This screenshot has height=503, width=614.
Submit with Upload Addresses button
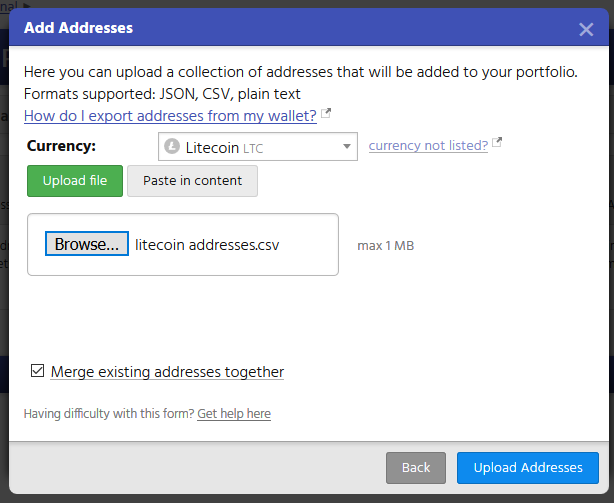[x=528, y=468]
